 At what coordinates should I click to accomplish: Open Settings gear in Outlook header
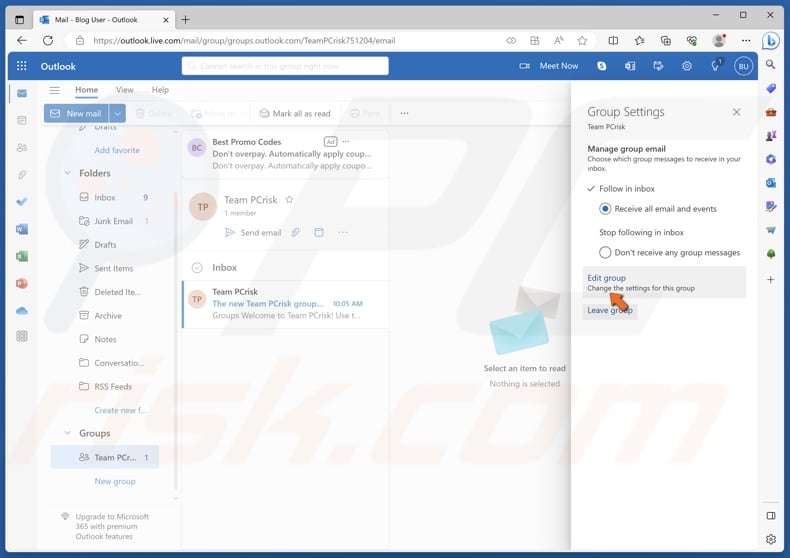[687, 66]
